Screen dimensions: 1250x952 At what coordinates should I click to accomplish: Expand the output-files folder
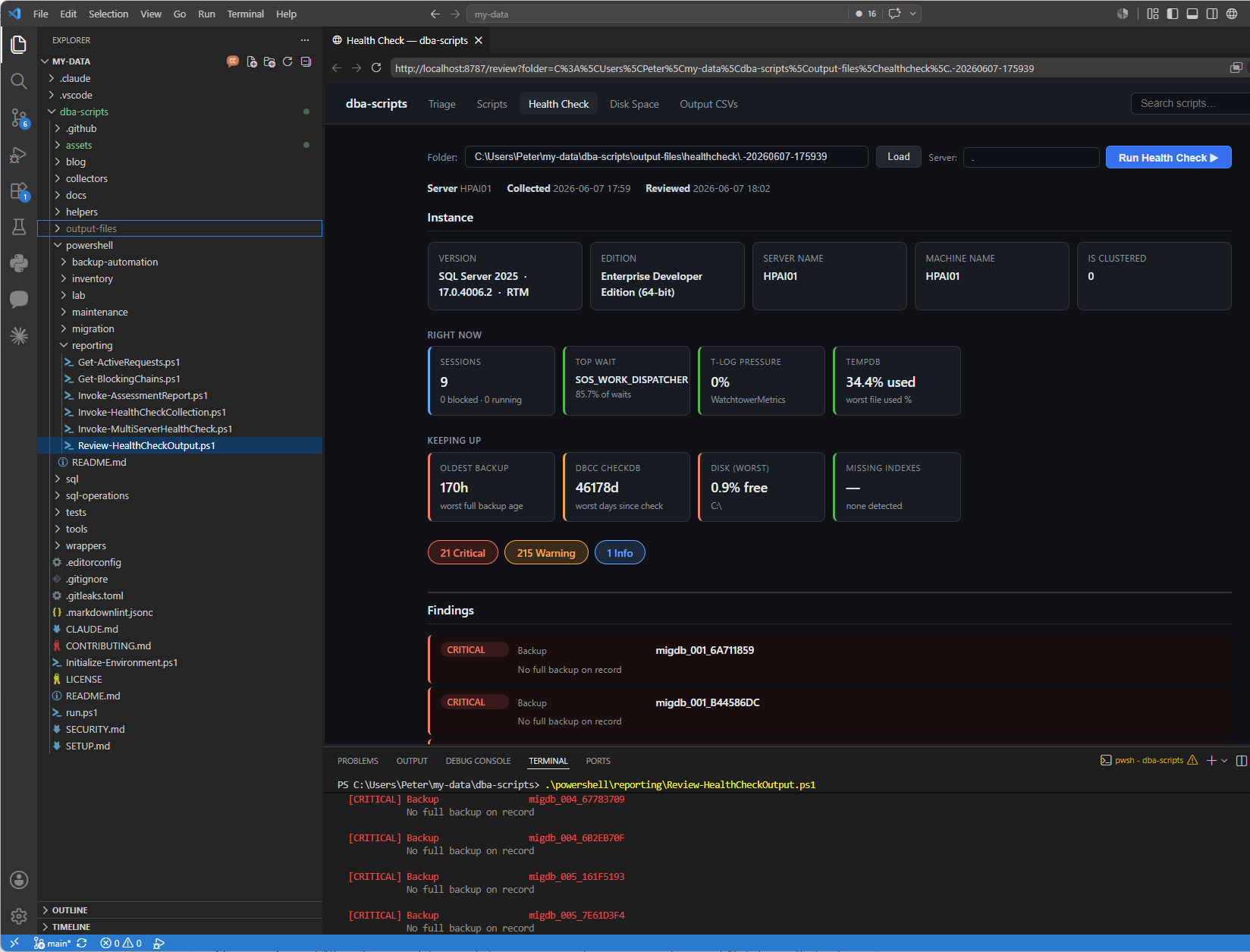point(58,228)
